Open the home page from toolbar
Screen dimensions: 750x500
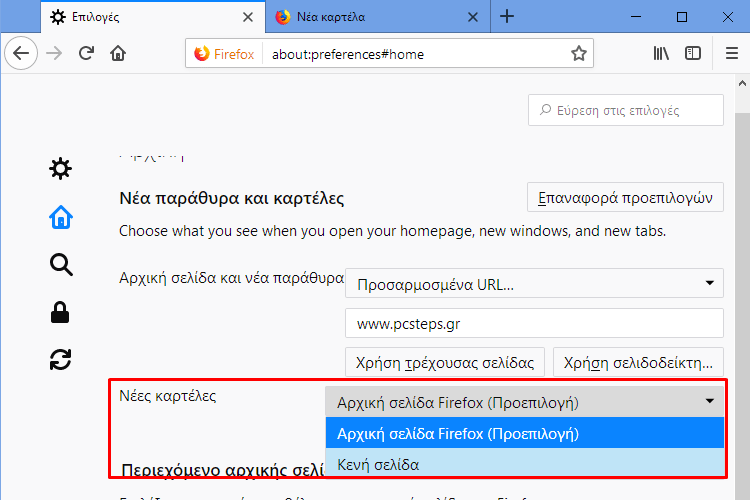[x=118, y=53]
